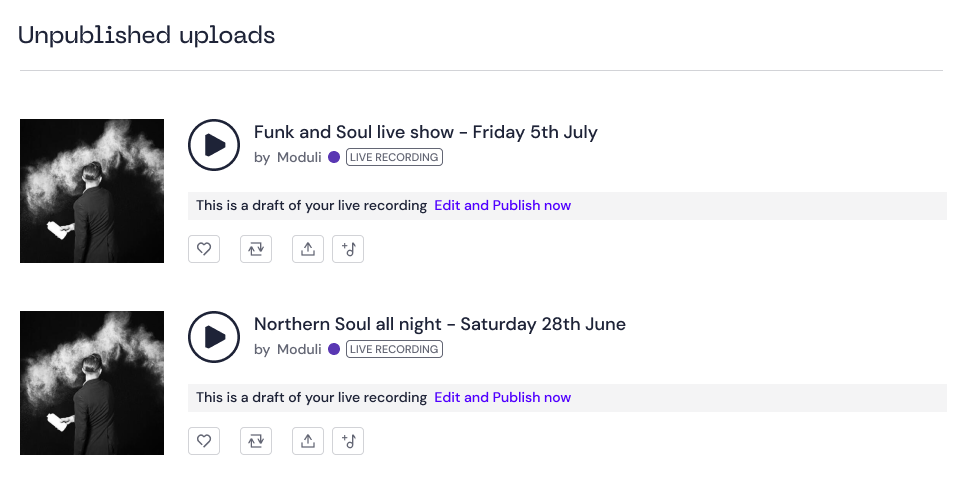Click LIVE RECORDING badge on Funk and Soul
Viewport: 969px width, 479px height.
(x=394, y=158)
